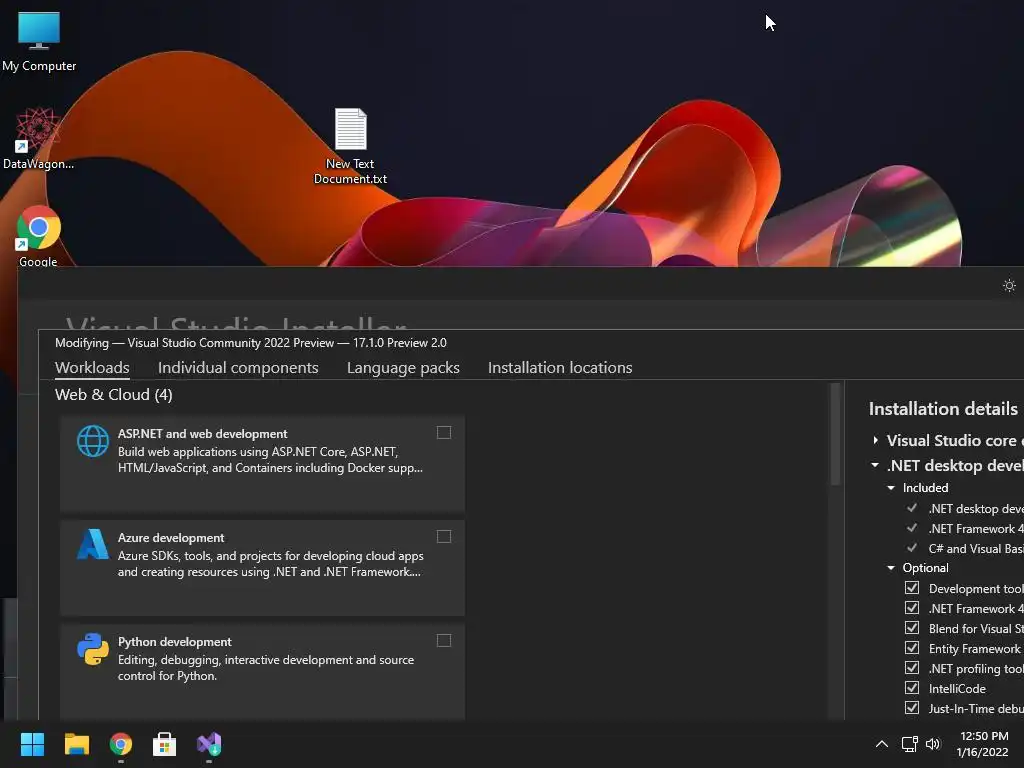
Task: Click the workloads list vertical scrollbar
Action: point(835,435)
